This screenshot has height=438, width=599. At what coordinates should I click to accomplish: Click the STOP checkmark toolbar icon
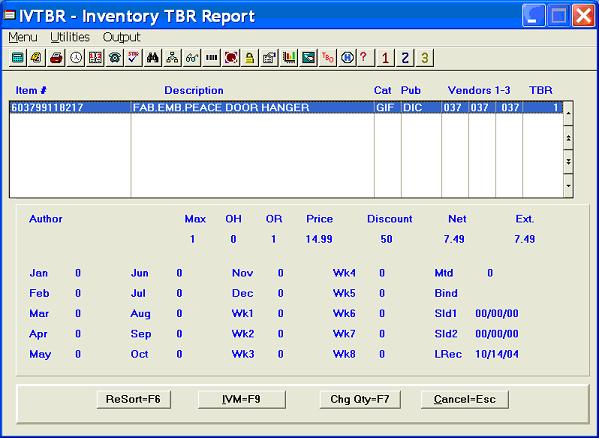coord(134,58)
